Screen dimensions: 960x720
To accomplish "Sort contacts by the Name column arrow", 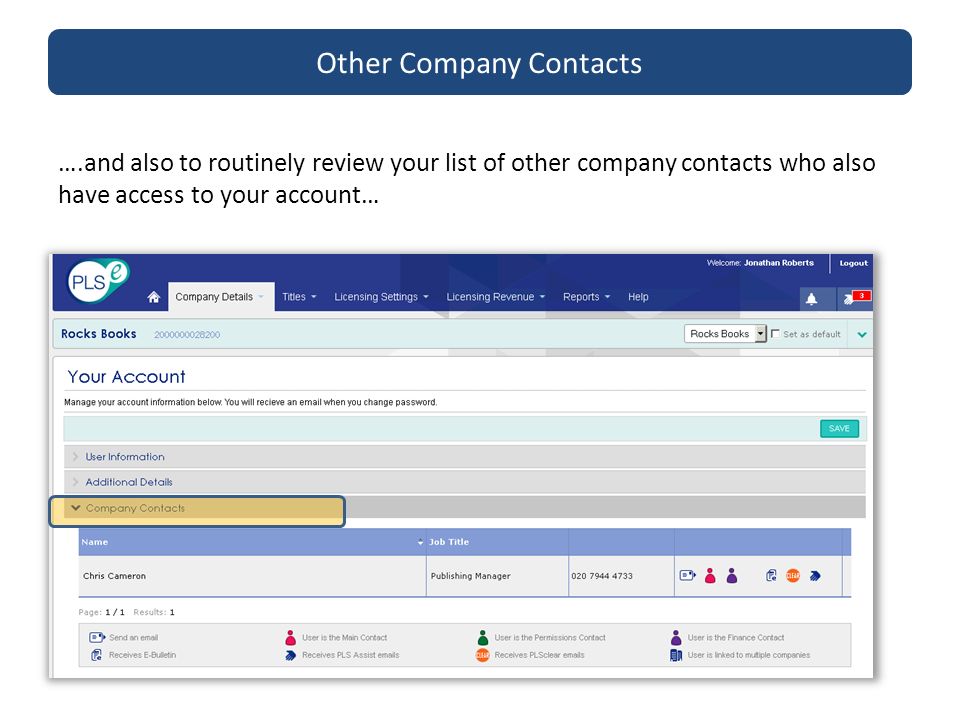I will [x=420, y=542].
